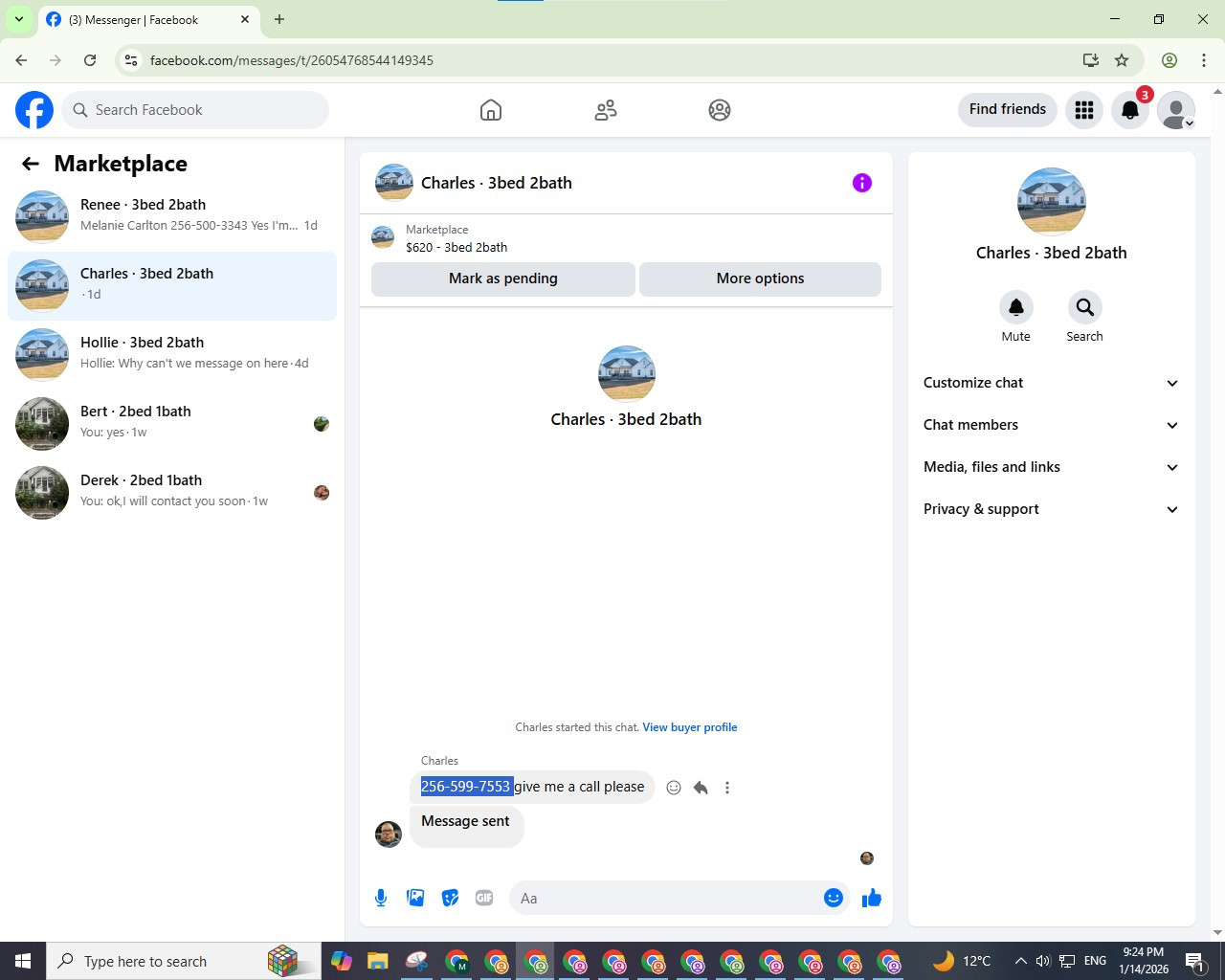Open the Facebook menu grid icon
1225x980 pixels.
1084,110
